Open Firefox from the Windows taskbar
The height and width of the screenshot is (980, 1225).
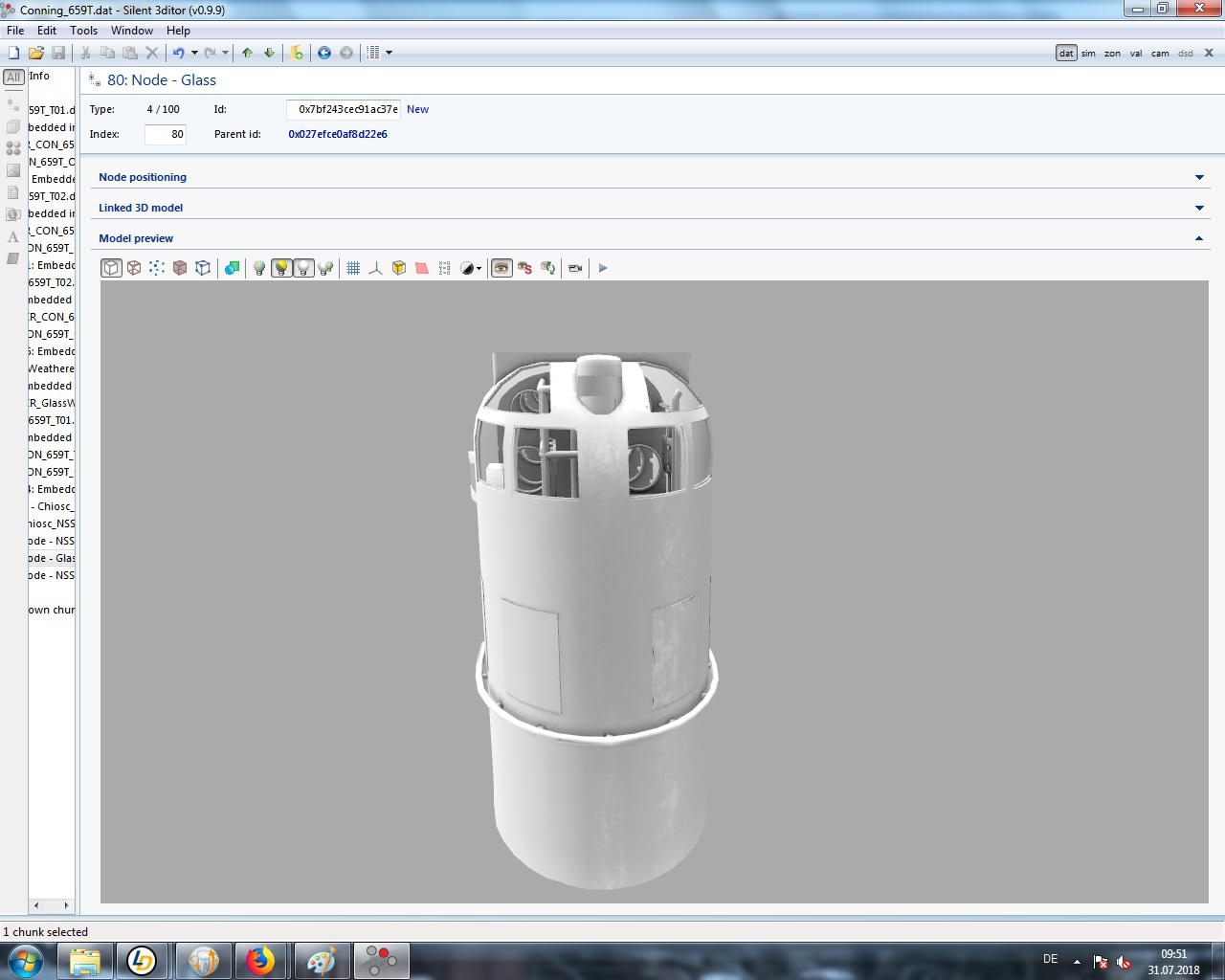[x=260, y=961]
